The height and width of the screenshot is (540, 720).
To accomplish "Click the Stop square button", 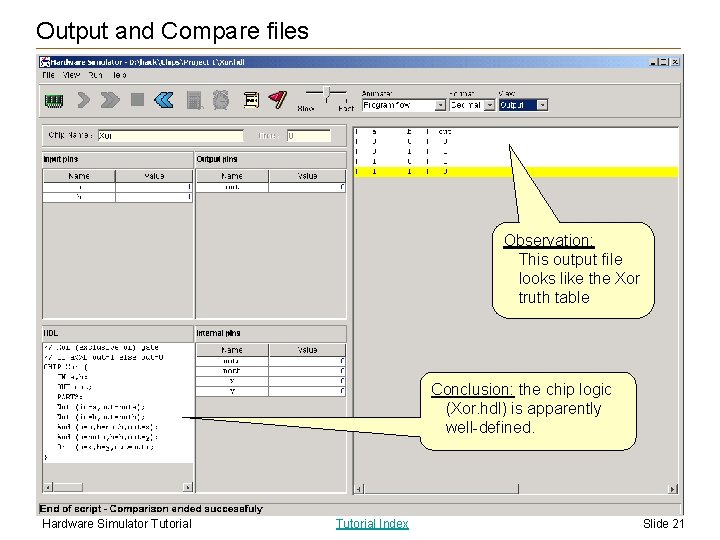I will click(x=137, y=100).
